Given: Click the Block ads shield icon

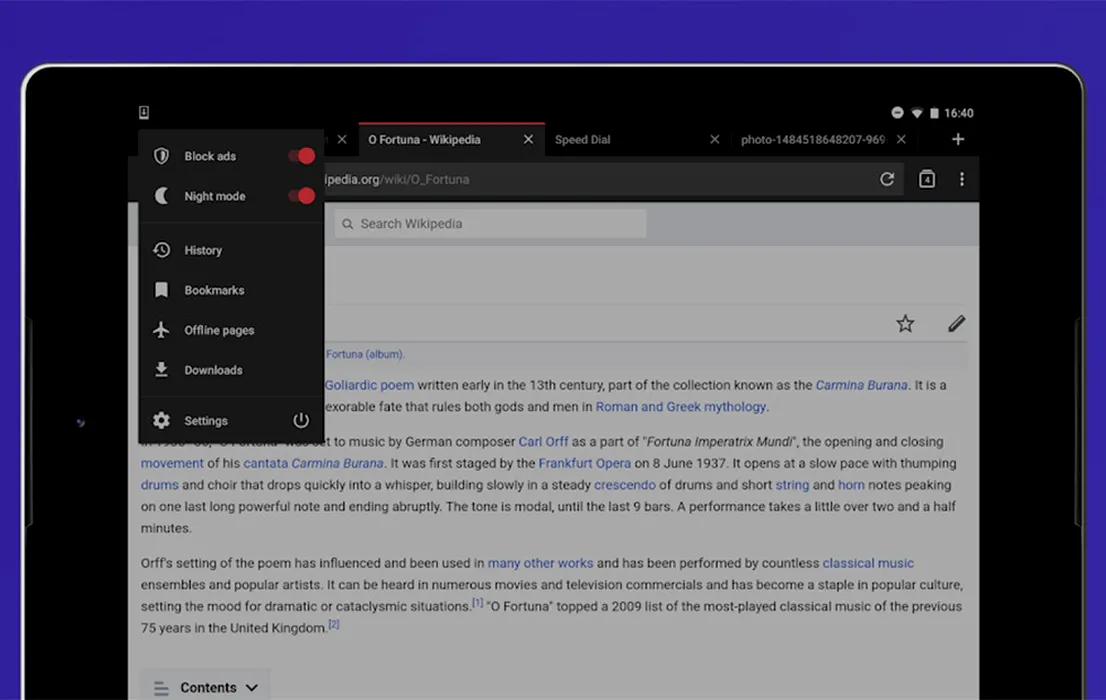Looking at the screenshot, I should 162,156.
